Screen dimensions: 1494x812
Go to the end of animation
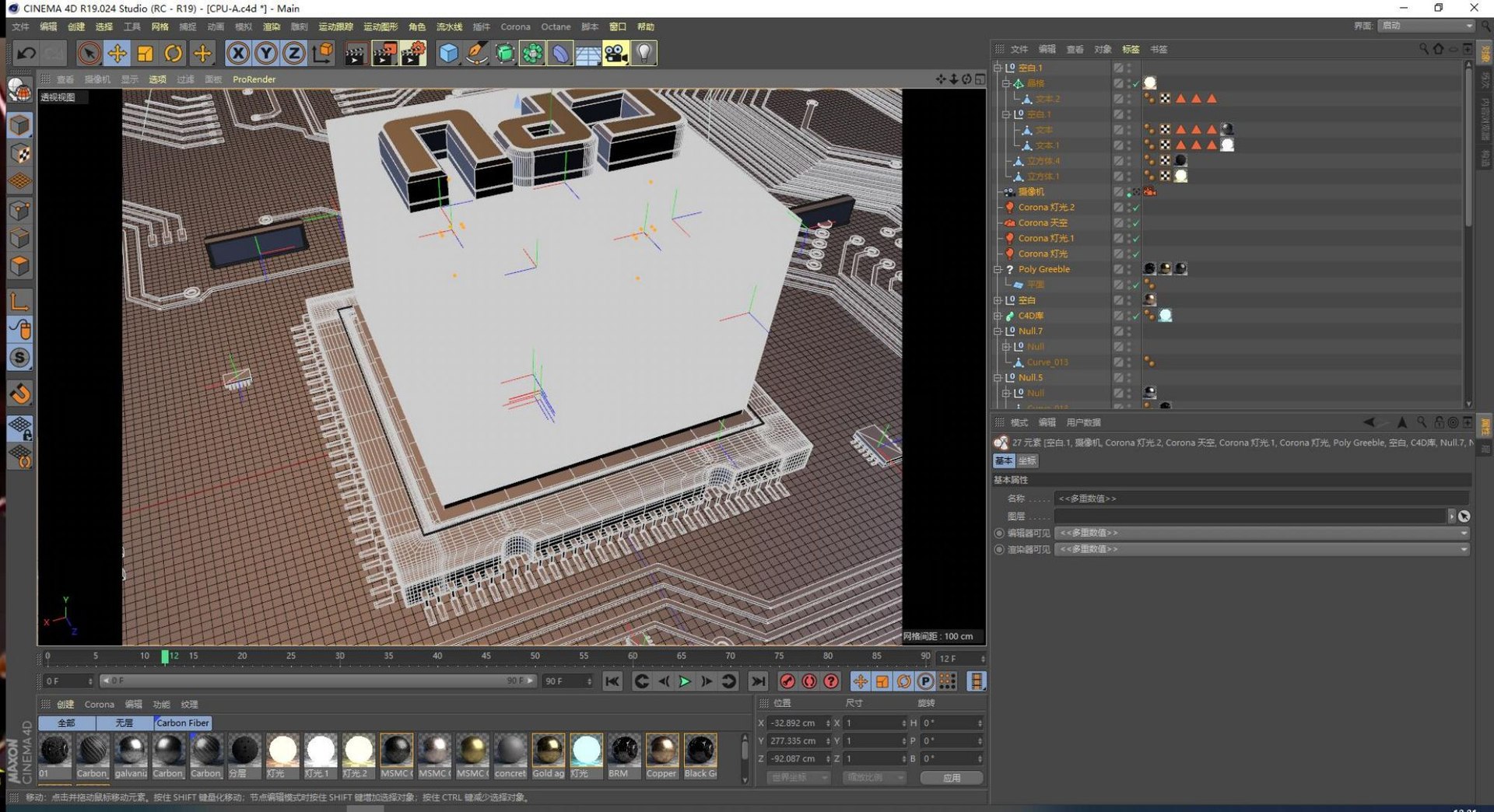[x=758, y=681]
